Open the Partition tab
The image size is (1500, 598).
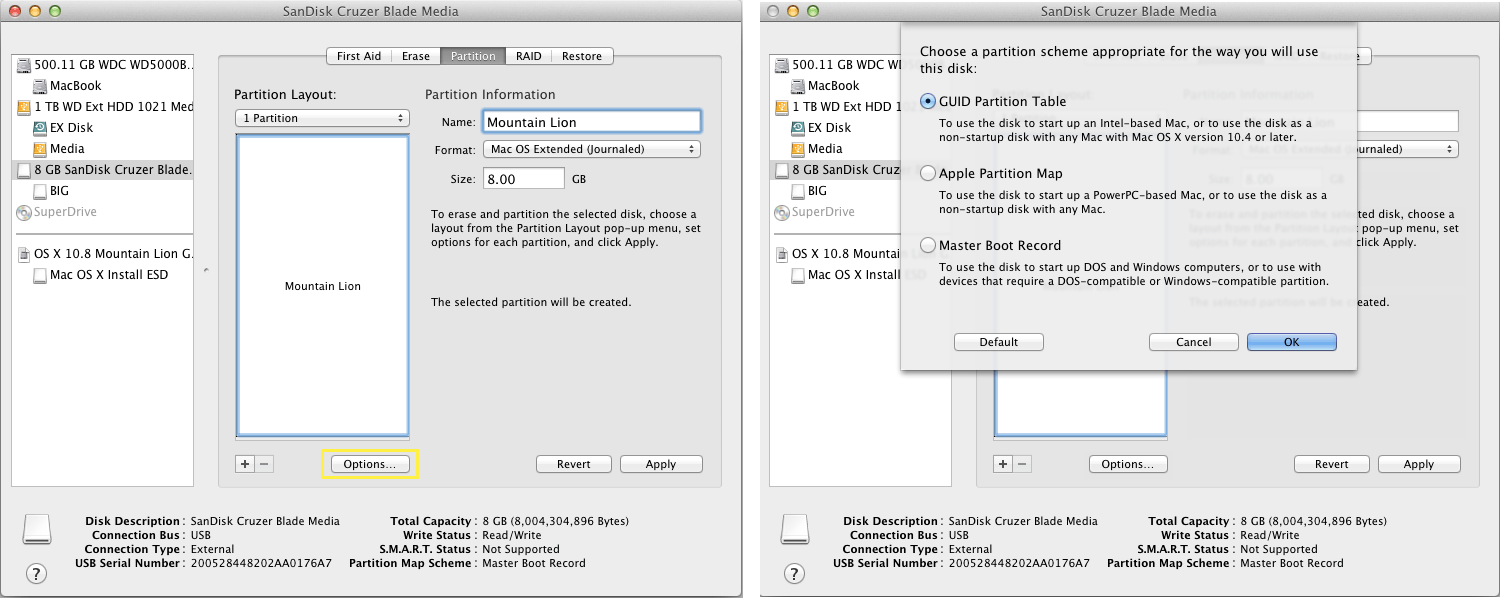tap(473, 56)
